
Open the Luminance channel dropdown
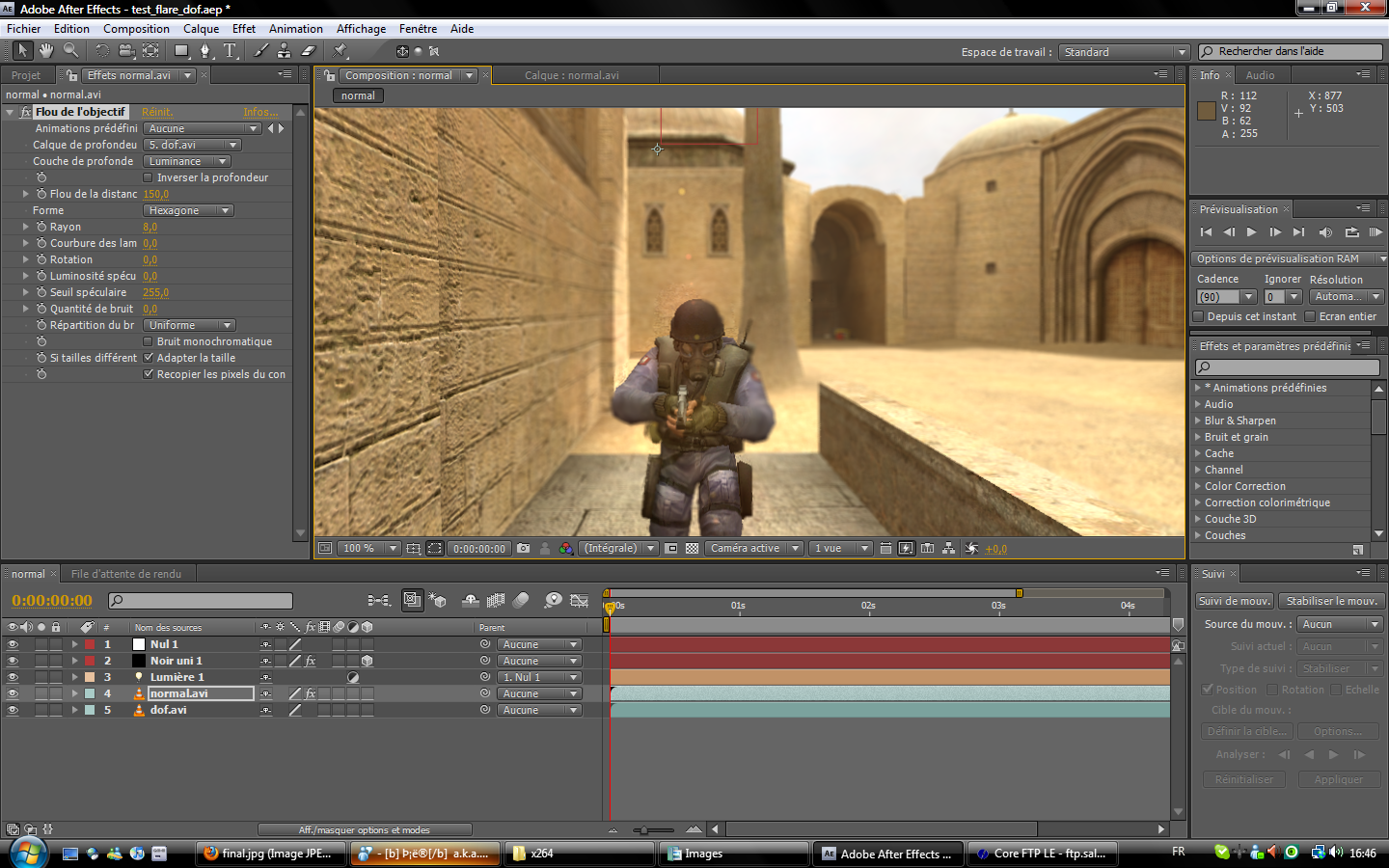click(187, 161)
